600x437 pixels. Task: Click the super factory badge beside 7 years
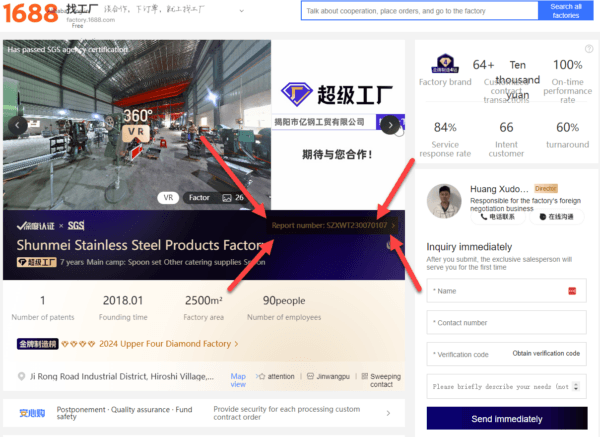click(x=37, y=262)
